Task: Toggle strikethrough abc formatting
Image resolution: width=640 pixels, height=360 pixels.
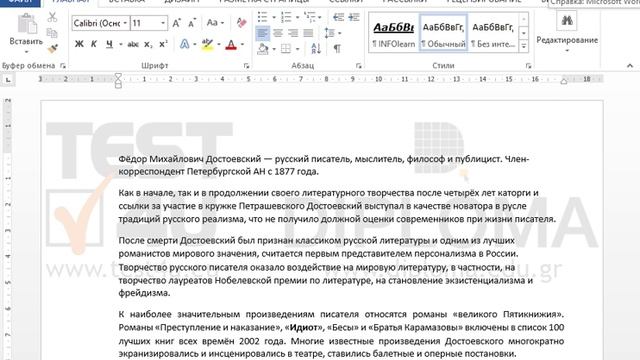Action: pyautogui.click(x=133, y=44)
